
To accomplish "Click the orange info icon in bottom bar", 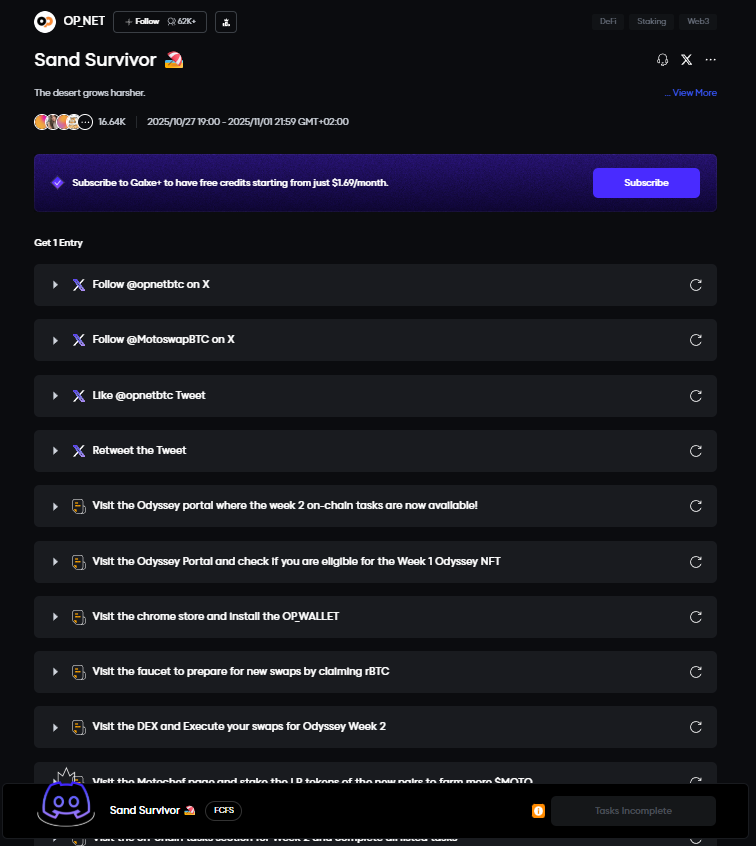I will pos(538,811).
